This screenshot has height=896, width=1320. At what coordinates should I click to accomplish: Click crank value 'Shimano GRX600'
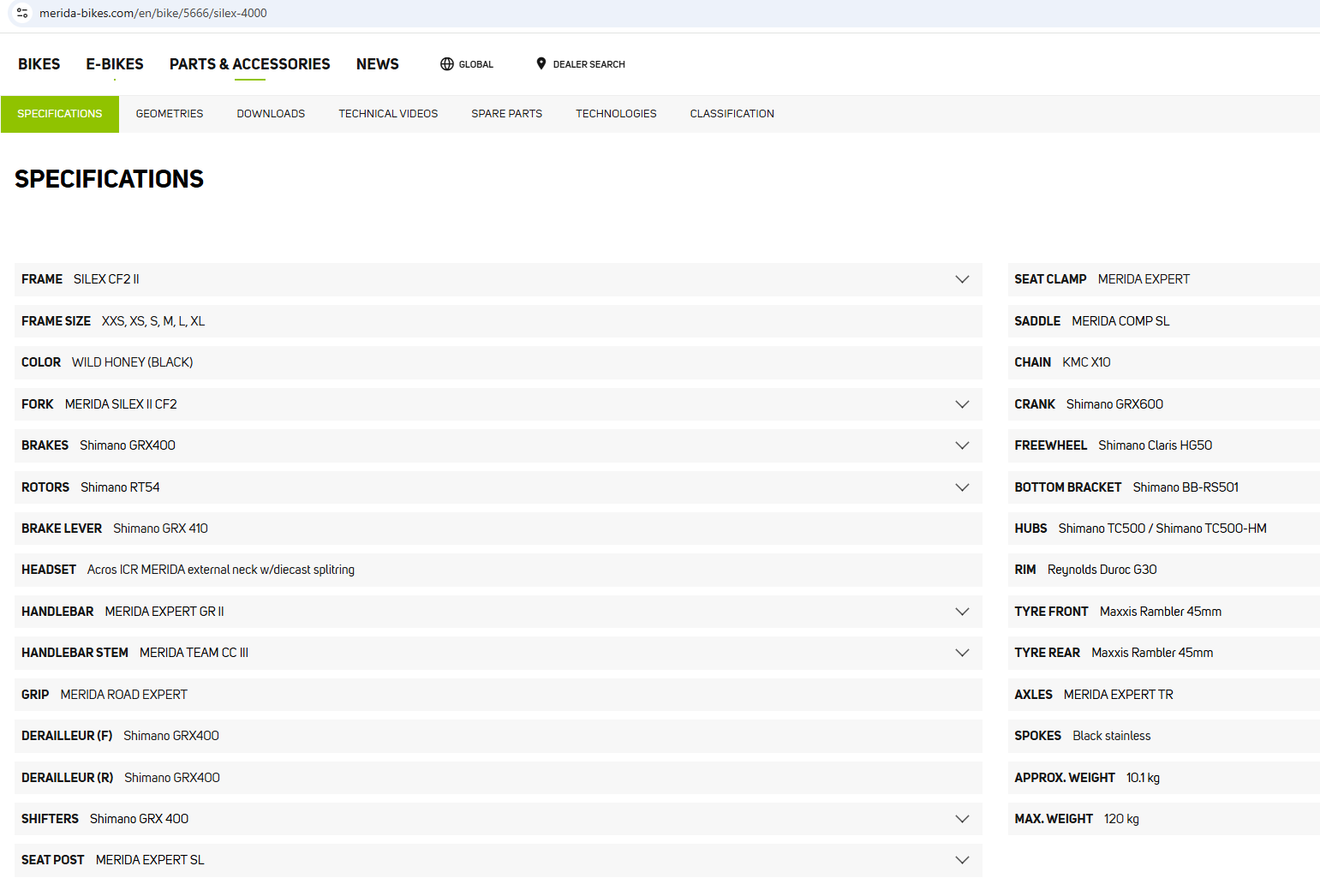point(1114,404)
